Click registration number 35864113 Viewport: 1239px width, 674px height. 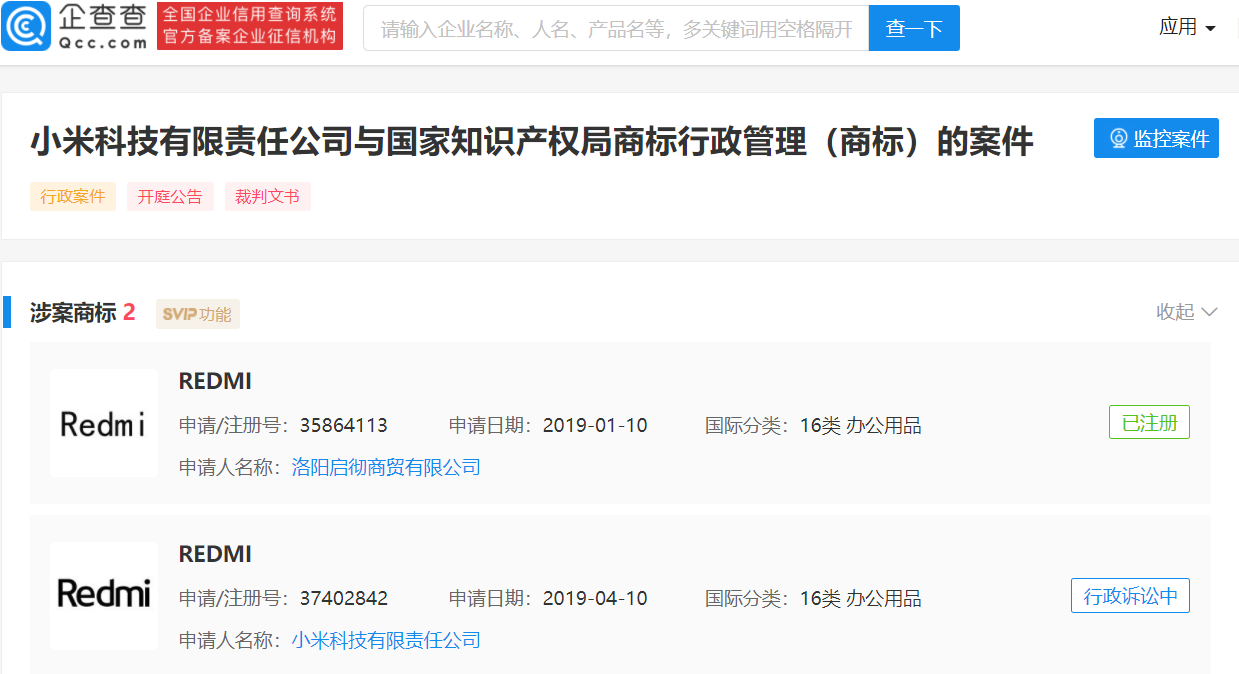coord(343,426)
